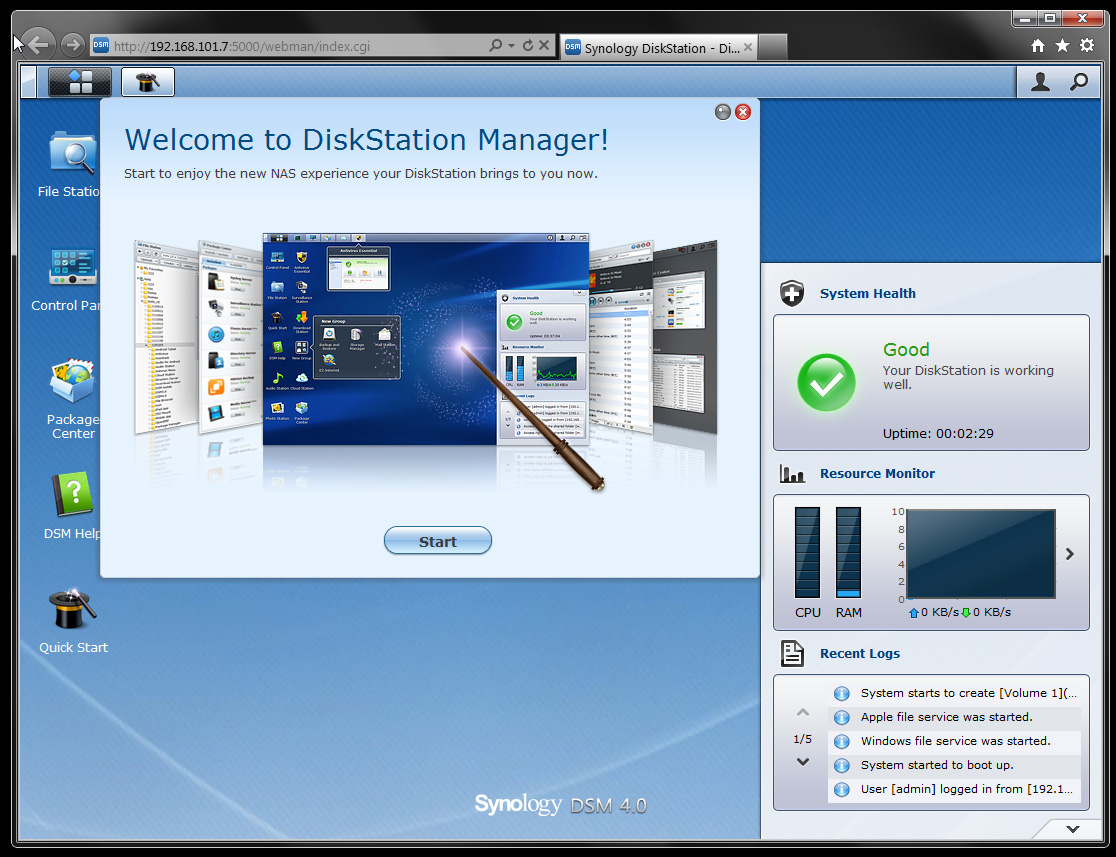Viewport: 1116px width, 857px height.
Task: Click the gray round button in Welcome dialog
Action: coord(722,112)
